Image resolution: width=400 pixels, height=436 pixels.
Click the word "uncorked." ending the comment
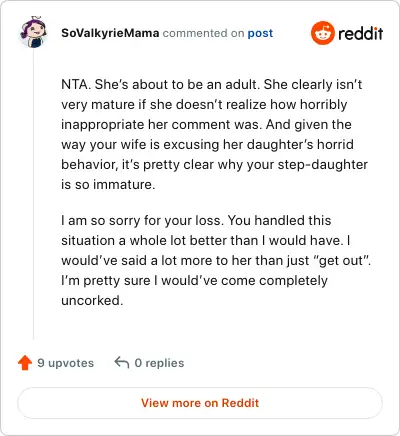click(92, 300)
